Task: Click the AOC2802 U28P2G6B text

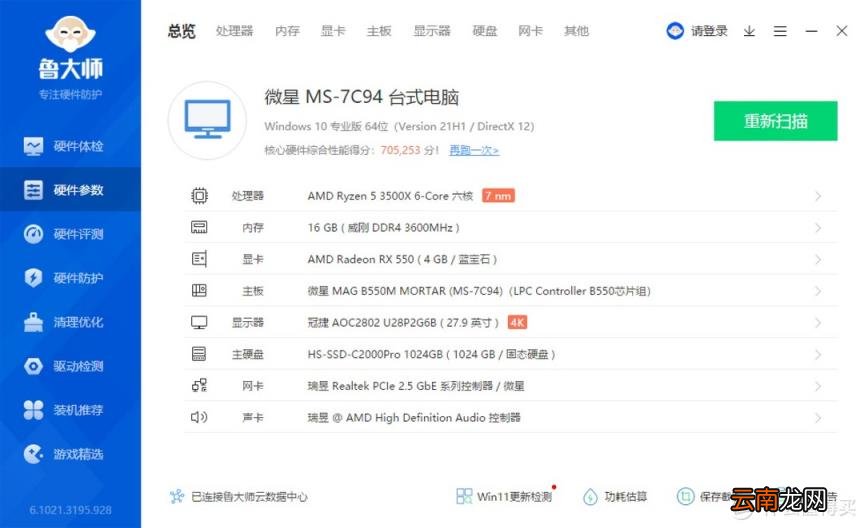Action: coord(403,322)
